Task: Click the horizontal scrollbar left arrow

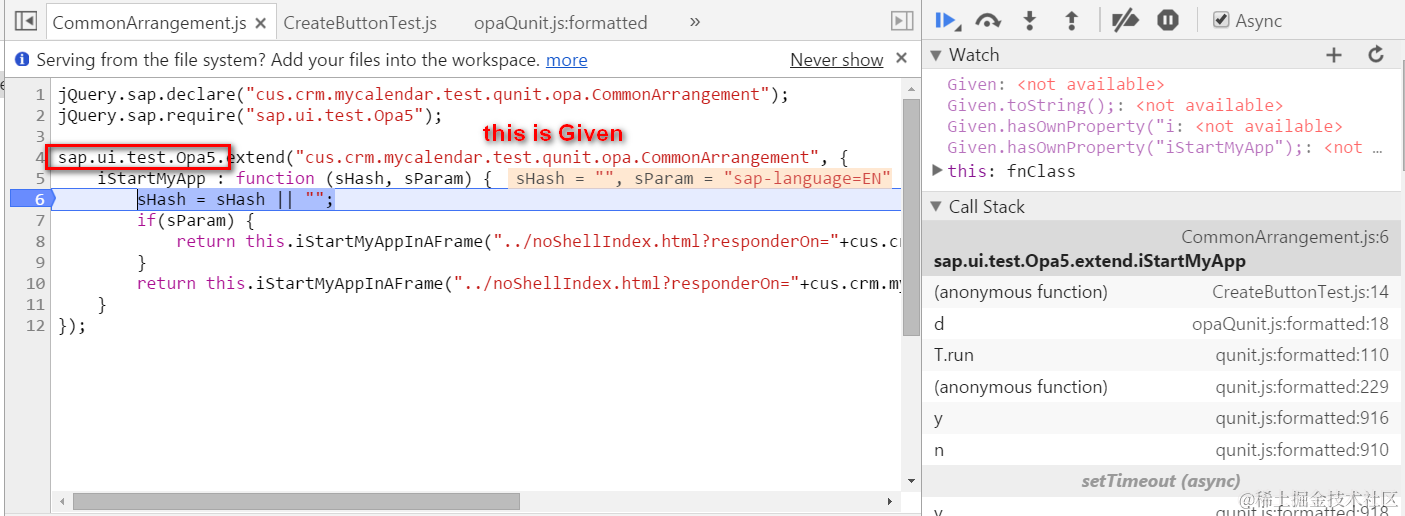Action: pos(61,501)
